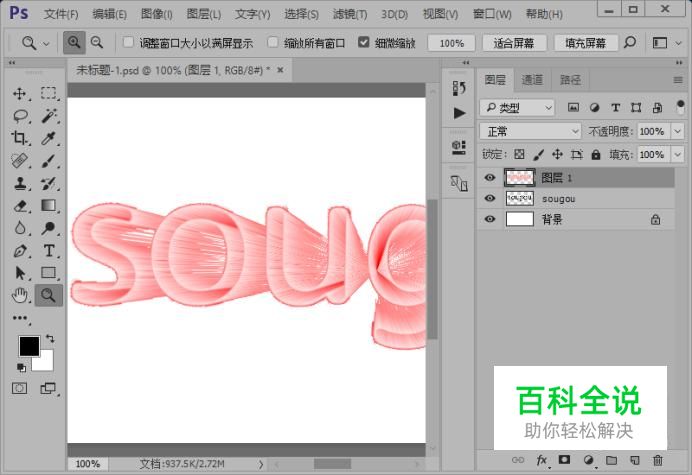Select the Zoom tool in toolbox
692x475 pixels.
[x=49, y=295]
